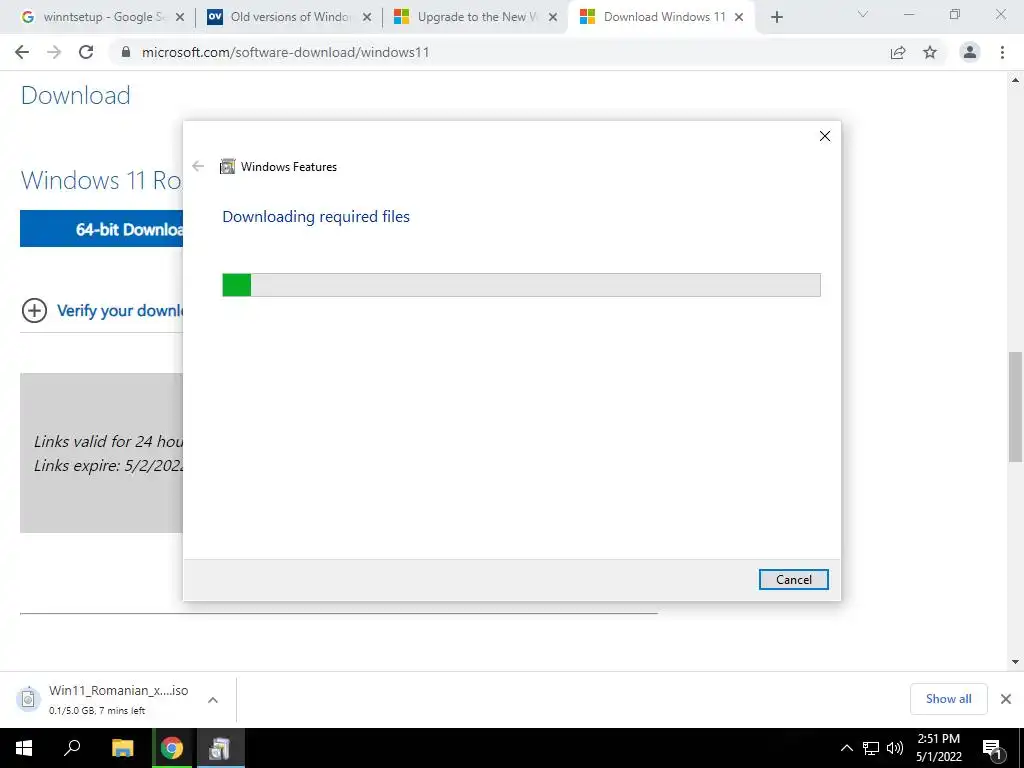Open File Explorer from the taskbar
Viewport: 1024px width, 768px height.
click(x=122, y=748)
